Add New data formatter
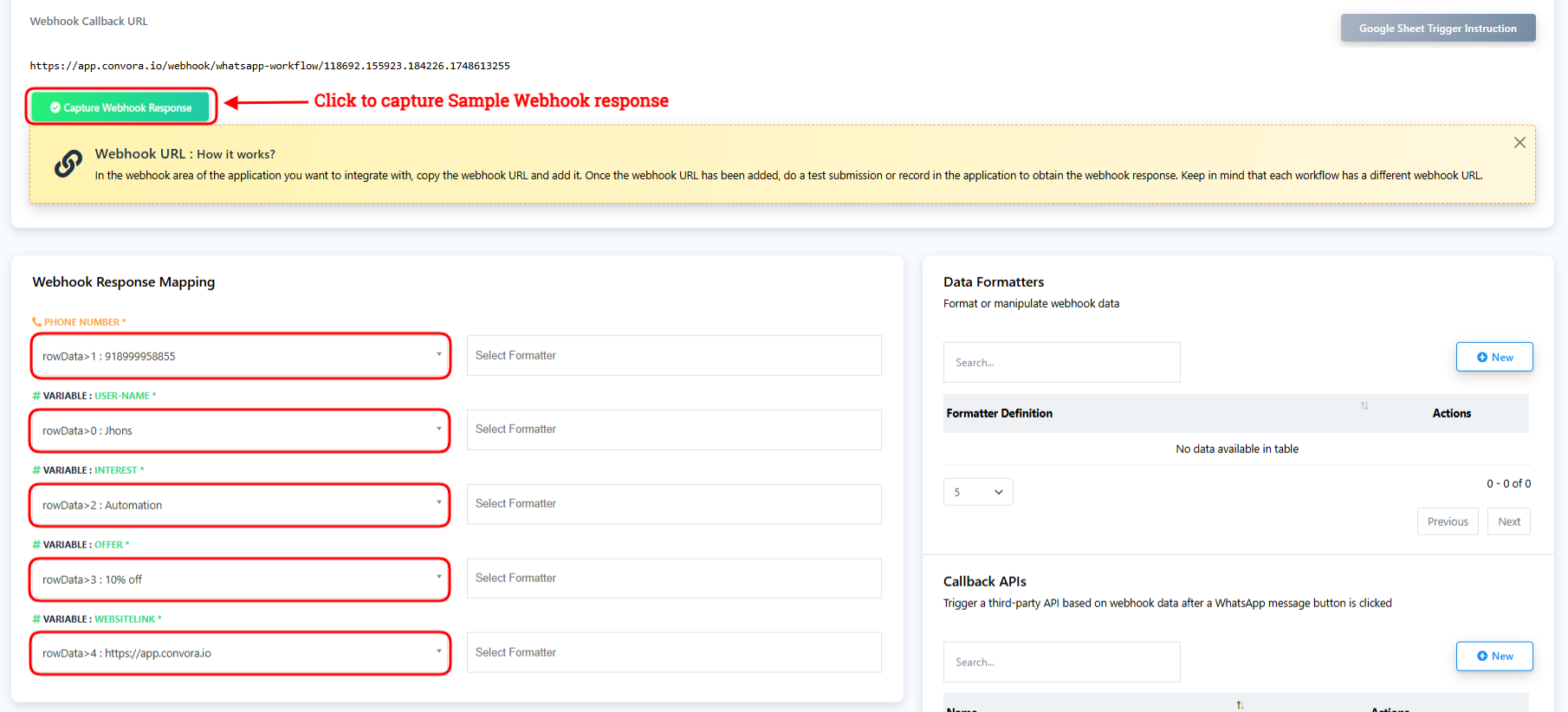Screen dimensions: 1568x712 (1493, 357)
